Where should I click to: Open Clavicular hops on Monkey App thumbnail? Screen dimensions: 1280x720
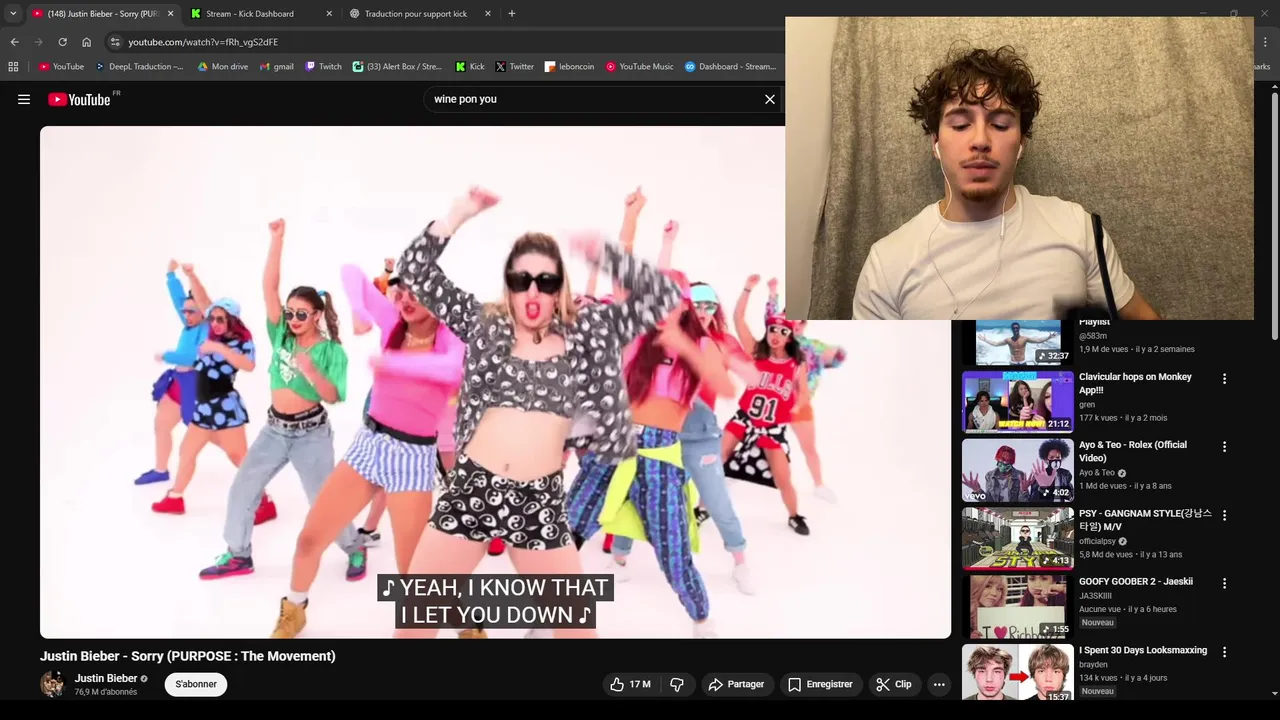pyautogui.click(x=1018, y=402)
